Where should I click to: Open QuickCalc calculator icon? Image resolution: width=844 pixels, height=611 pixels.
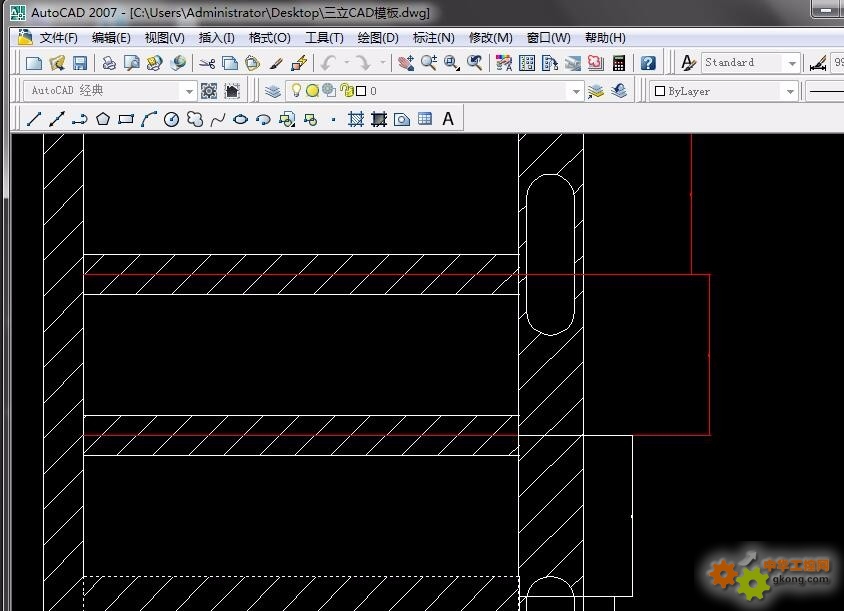click(x=619, y=64)
